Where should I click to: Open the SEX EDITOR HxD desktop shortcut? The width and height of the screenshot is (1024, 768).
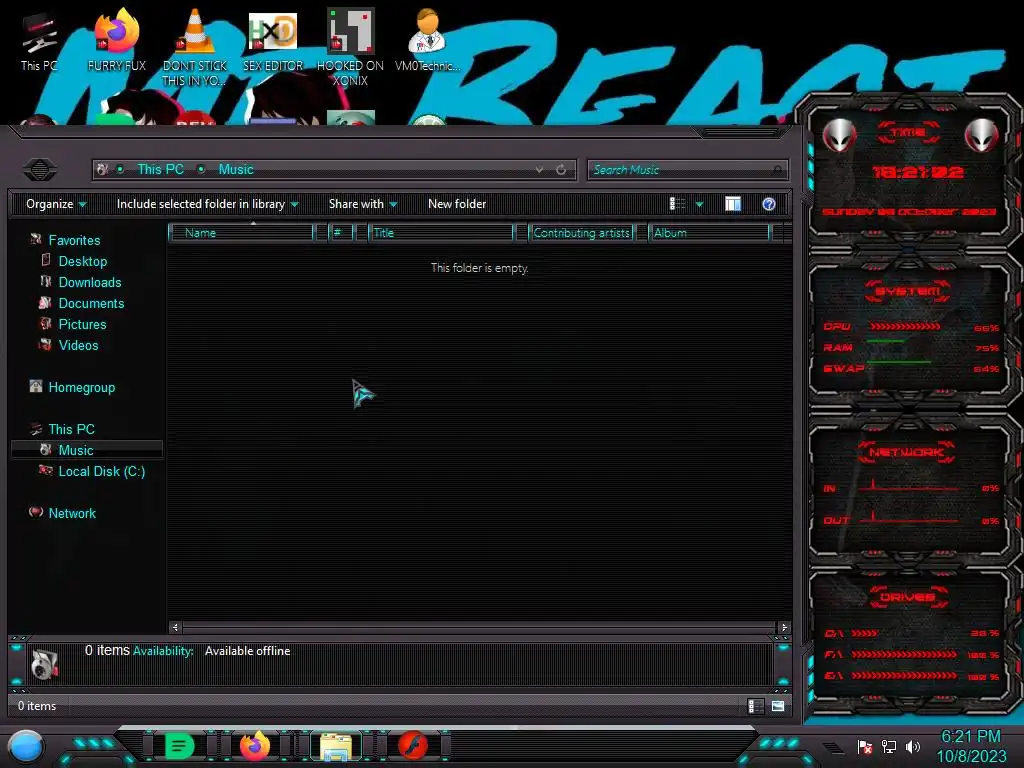[x=273, y=40]
